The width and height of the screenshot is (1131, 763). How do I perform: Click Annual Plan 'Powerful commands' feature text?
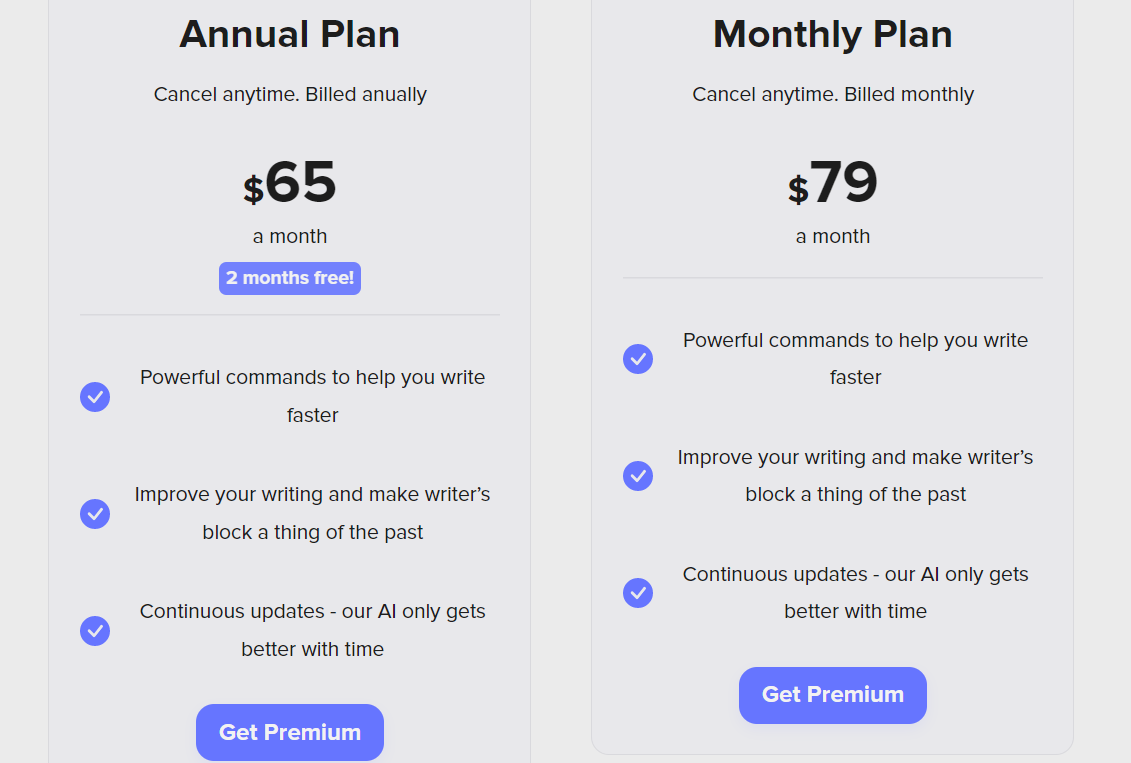pyautogui.click(x=313, y=396)
